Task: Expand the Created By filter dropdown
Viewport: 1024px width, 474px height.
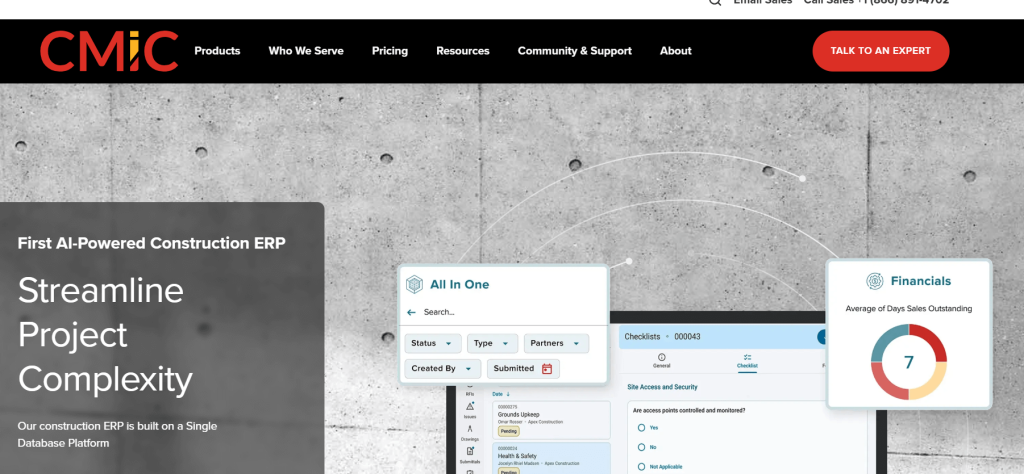Action: point(443,369)
